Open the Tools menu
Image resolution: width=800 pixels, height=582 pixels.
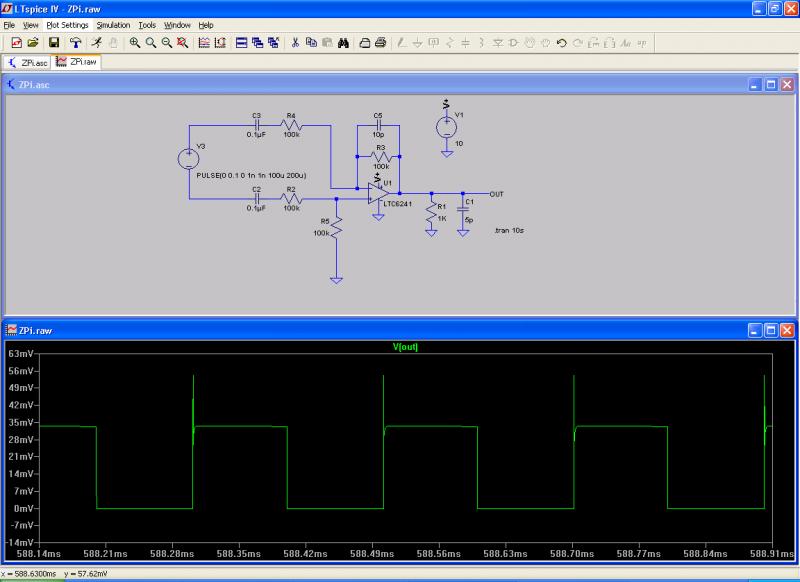pos(147,24)
